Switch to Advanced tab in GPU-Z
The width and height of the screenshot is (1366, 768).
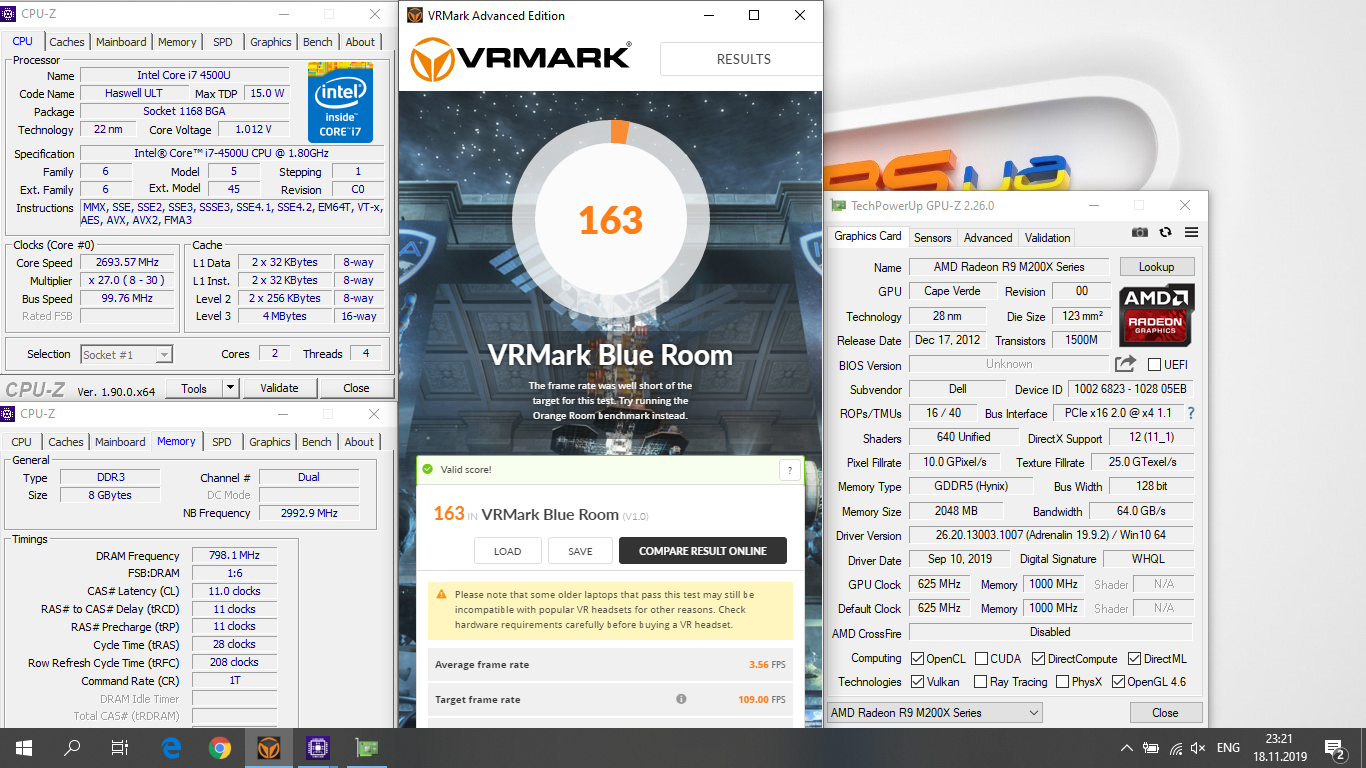[988, 238]
